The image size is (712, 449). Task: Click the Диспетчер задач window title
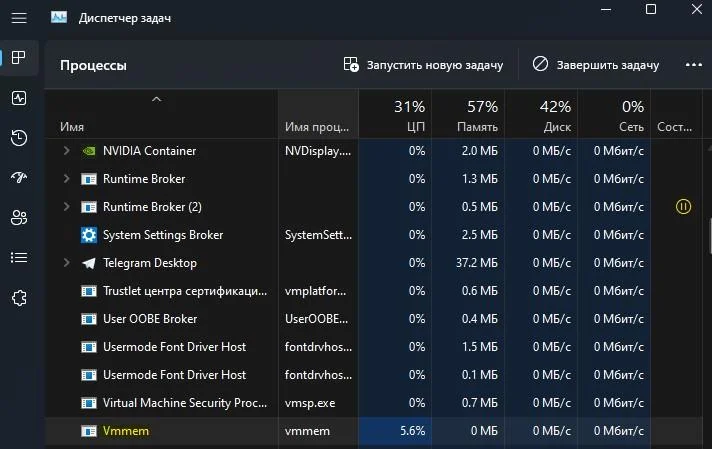click(125, 18)
